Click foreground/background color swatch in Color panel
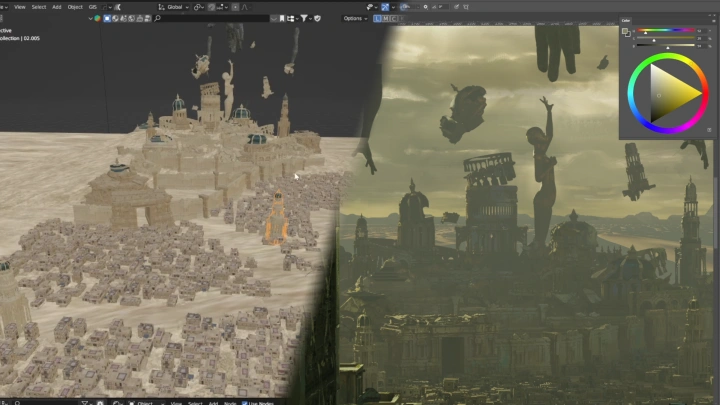Screen dimensions: 720x405 [x=626, y=32]
